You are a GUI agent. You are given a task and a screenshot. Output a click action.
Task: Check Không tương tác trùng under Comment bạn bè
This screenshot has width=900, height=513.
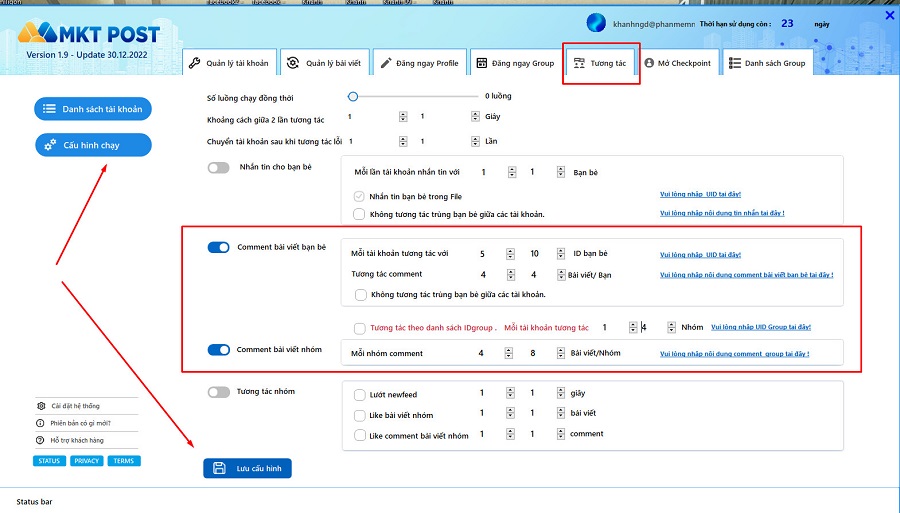point(360,294)
